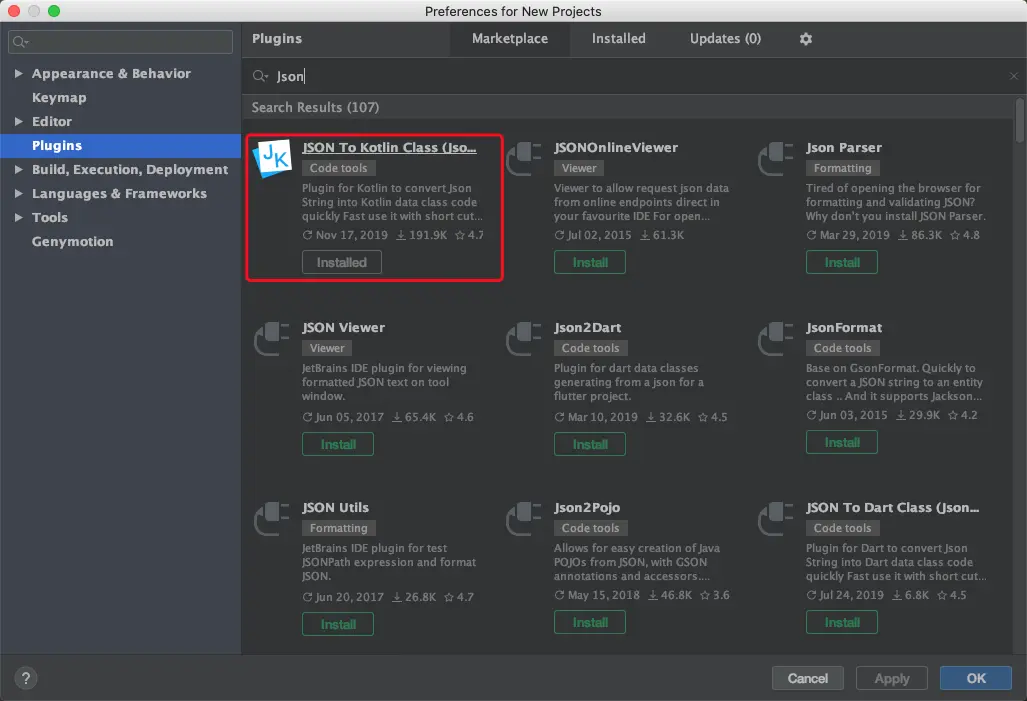Open help with the question mark button
This screenshot has width=1027, height=701.
(x=26, y=678)
